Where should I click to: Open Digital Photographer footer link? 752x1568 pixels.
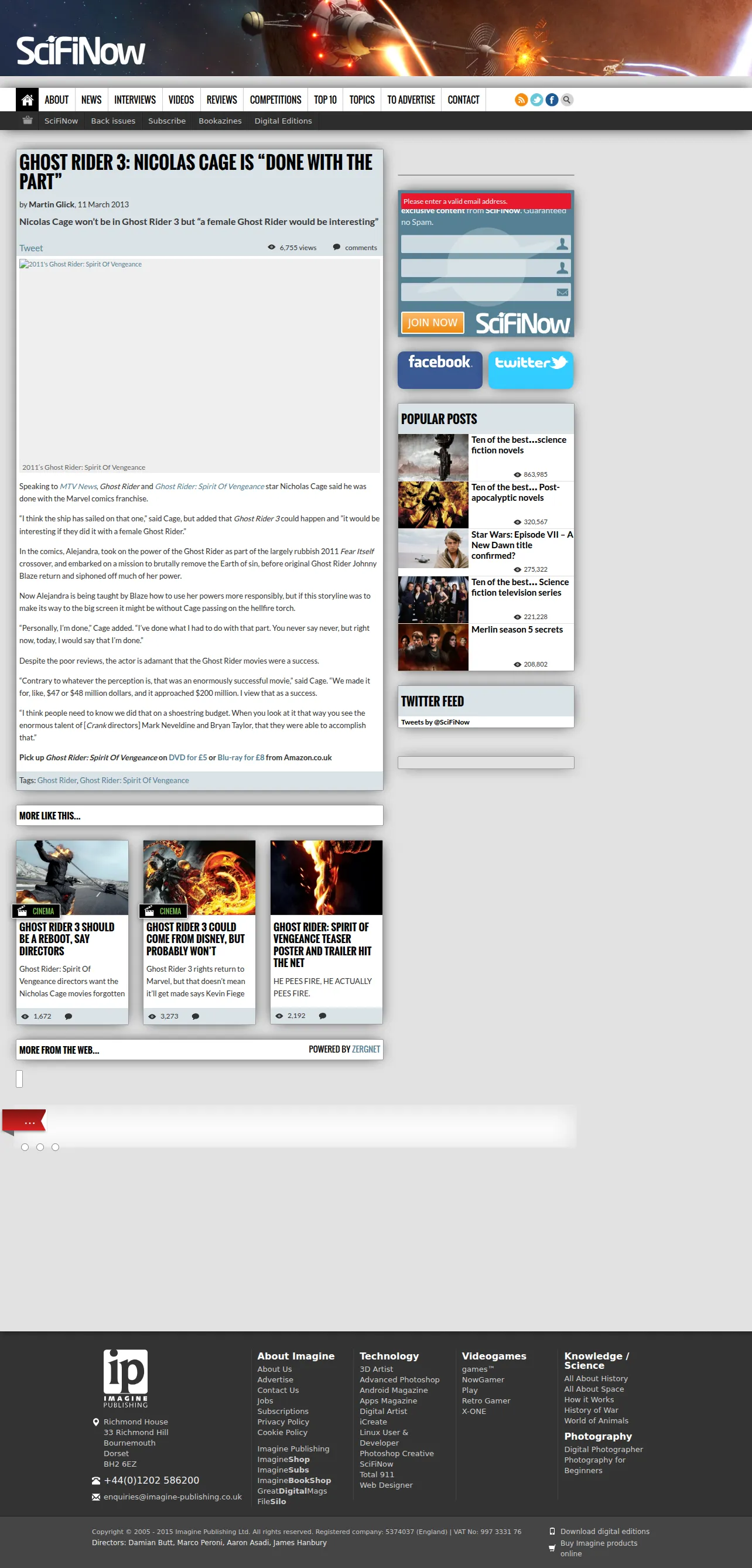[604, 1449]
